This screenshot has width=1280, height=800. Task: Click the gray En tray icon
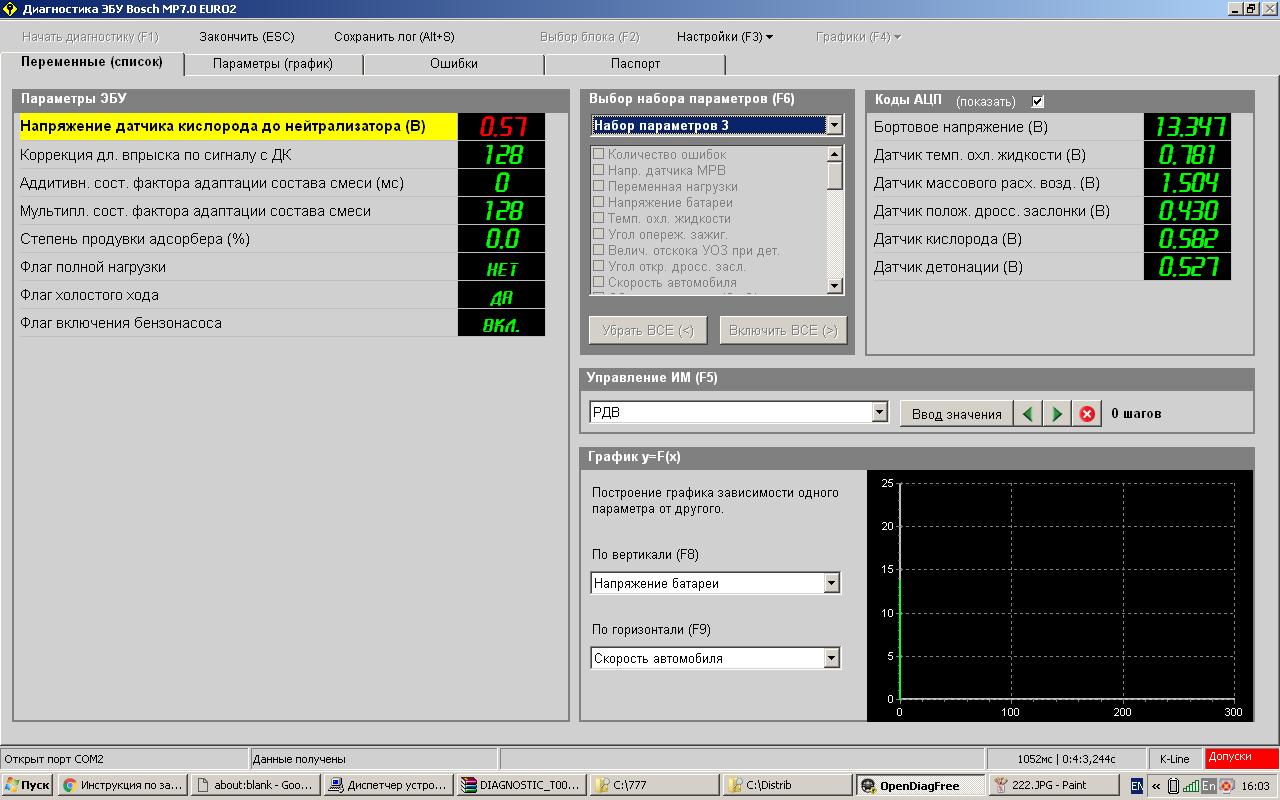point(1208,786)
